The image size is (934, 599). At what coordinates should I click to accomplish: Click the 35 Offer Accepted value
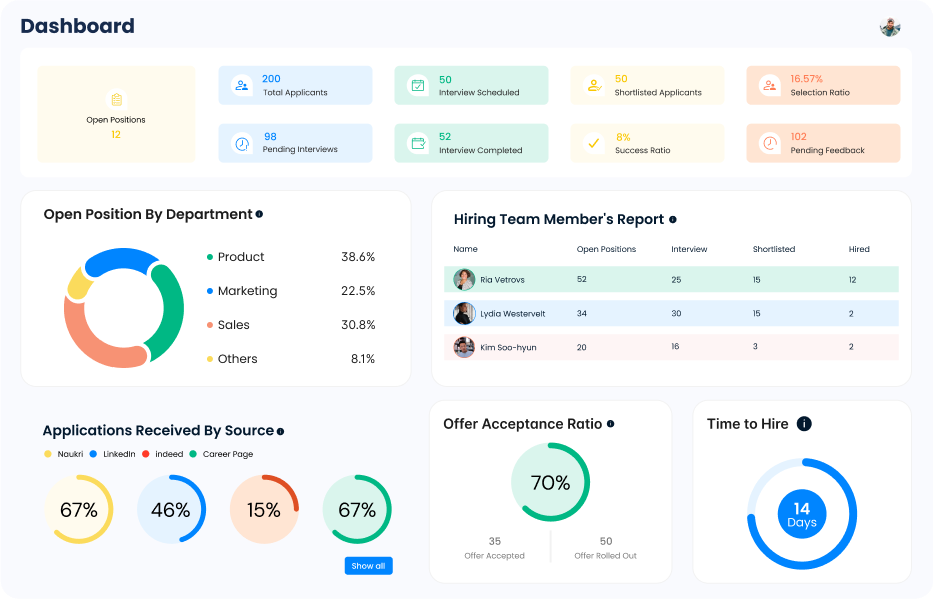click(x=494, y=541)
